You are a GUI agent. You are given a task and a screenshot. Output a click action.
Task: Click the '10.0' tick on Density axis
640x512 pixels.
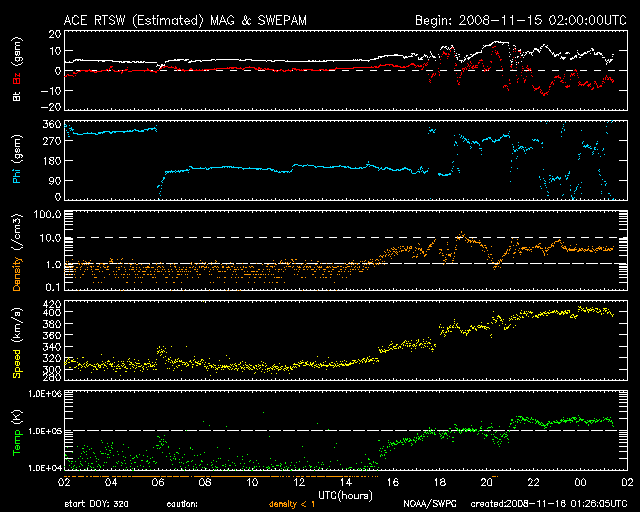click(50, 238)
